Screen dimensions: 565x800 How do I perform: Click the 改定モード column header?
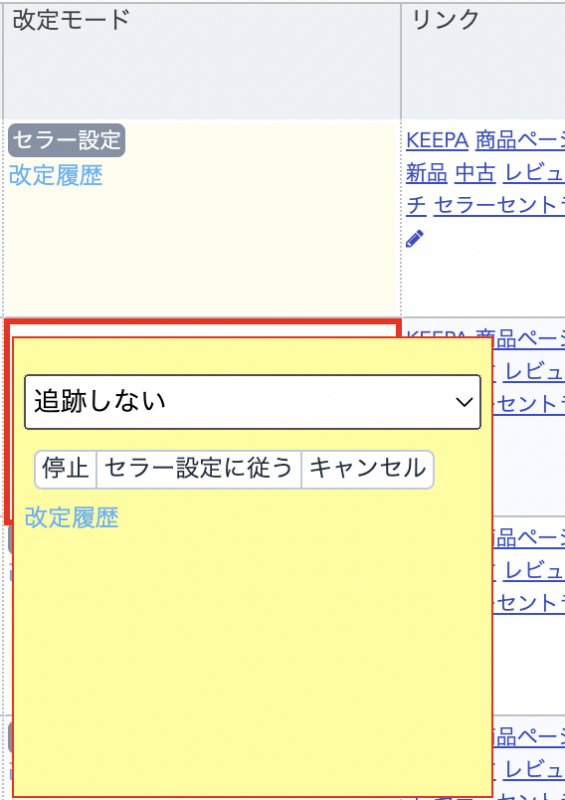click(x=202, y=61)
